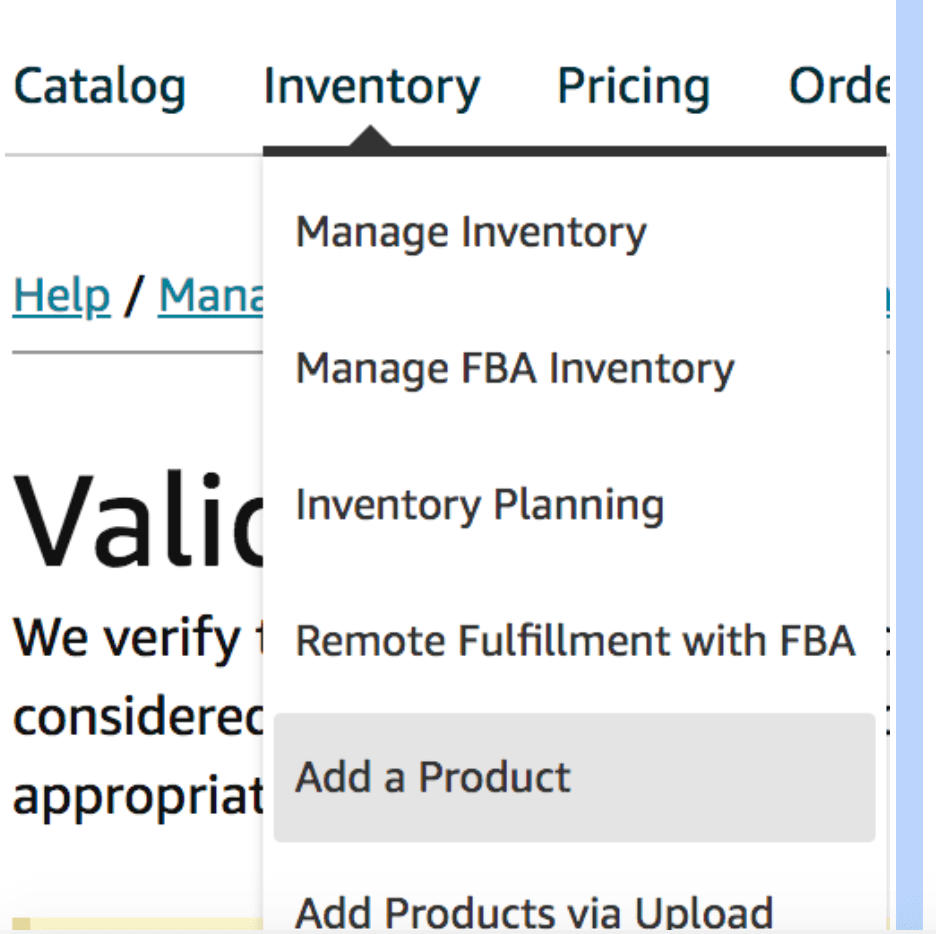Screen dimensions: 936x934
Task: Click the paragraph line starting with appropriat
Action: pos(138,797)
